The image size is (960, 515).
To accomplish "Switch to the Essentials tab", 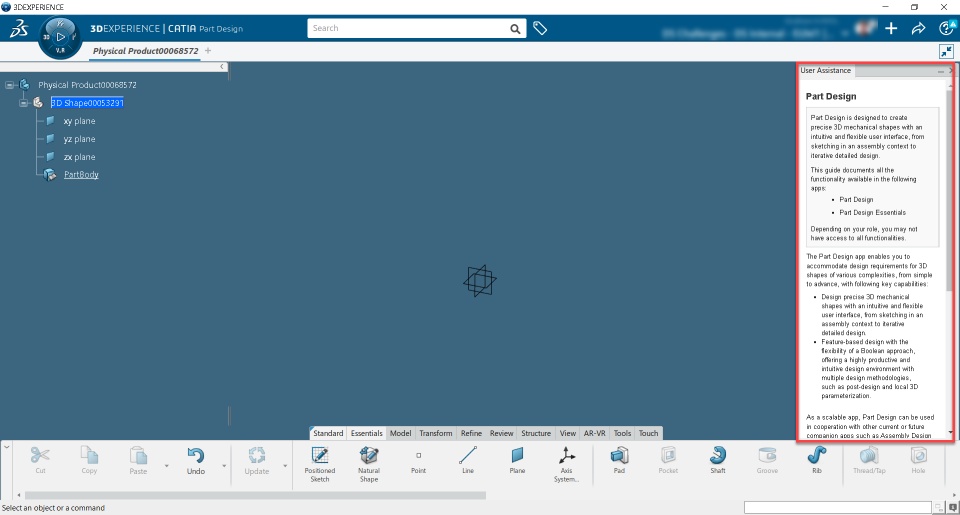I will click(x=366, y=433).
